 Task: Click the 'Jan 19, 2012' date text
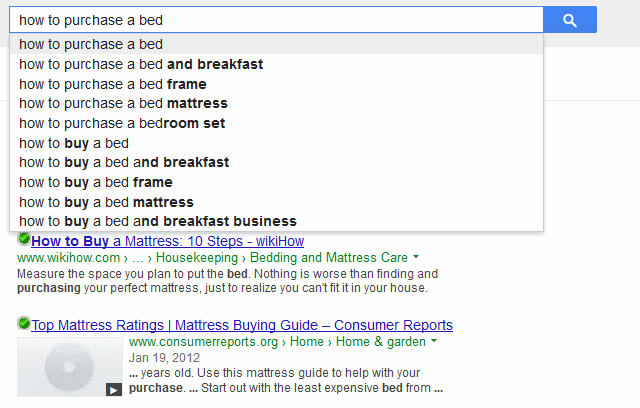(x=164, y=358)
